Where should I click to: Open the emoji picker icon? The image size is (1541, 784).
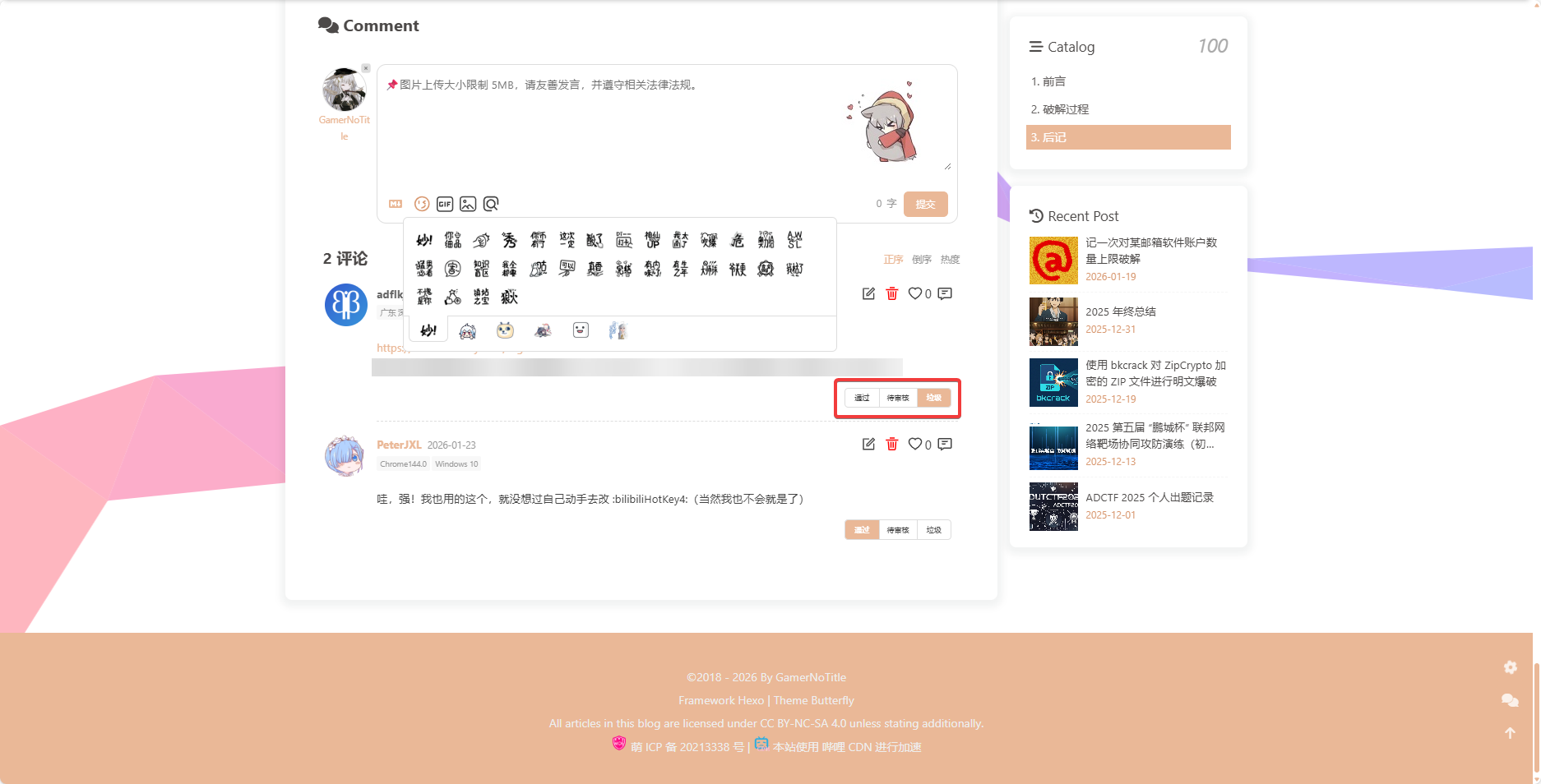(422, 204)
